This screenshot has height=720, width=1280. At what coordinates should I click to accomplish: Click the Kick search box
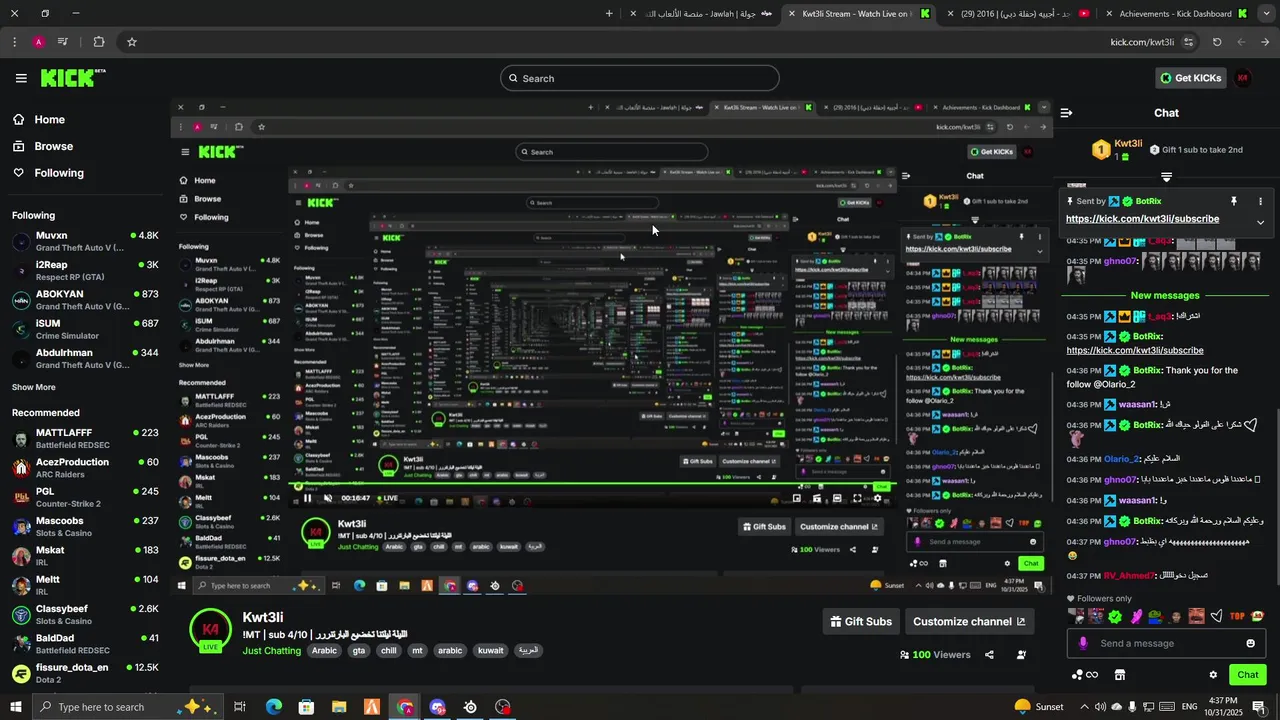pos(640,78)
